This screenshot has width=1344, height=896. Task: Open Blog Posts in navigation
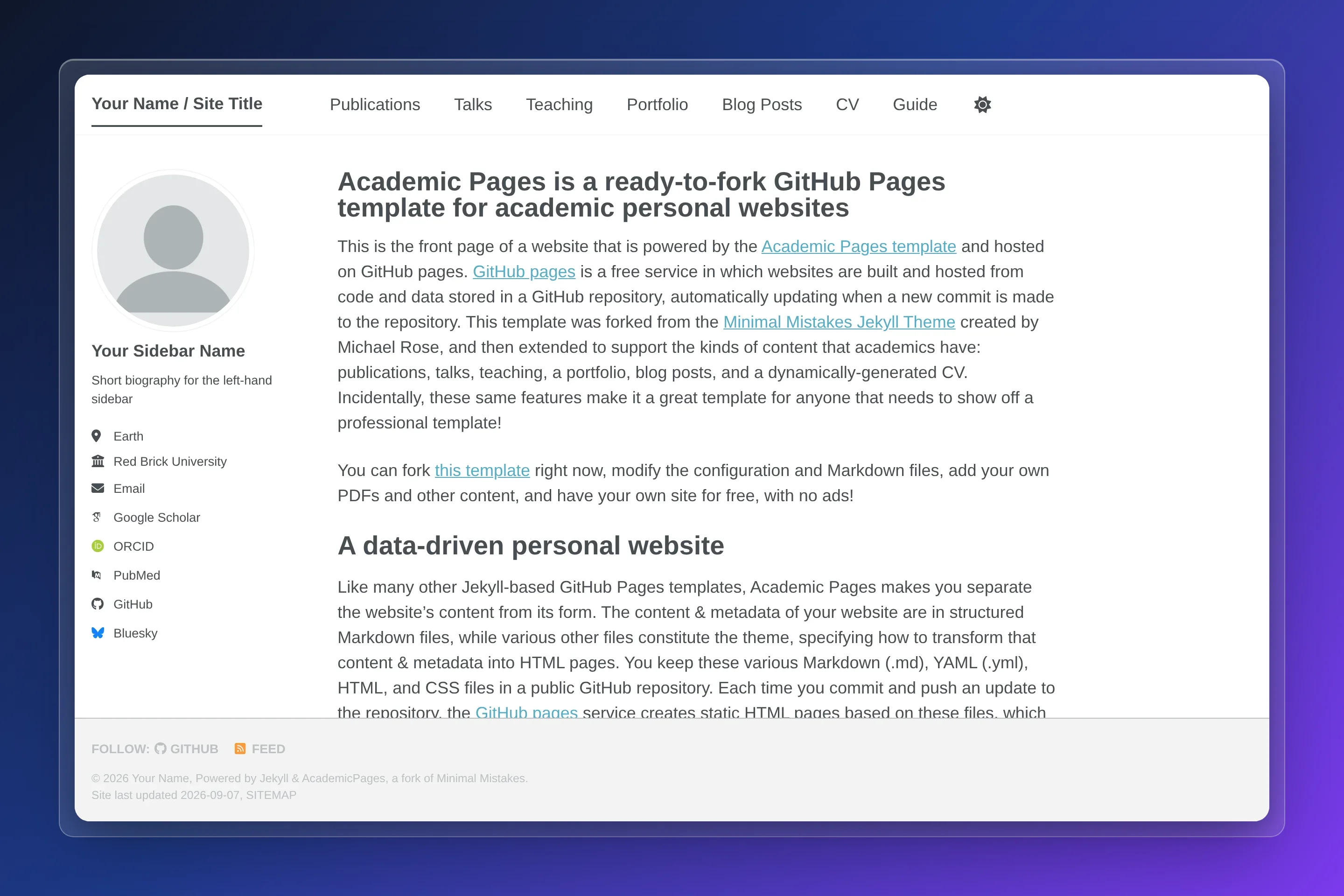[x=762, y=105]
